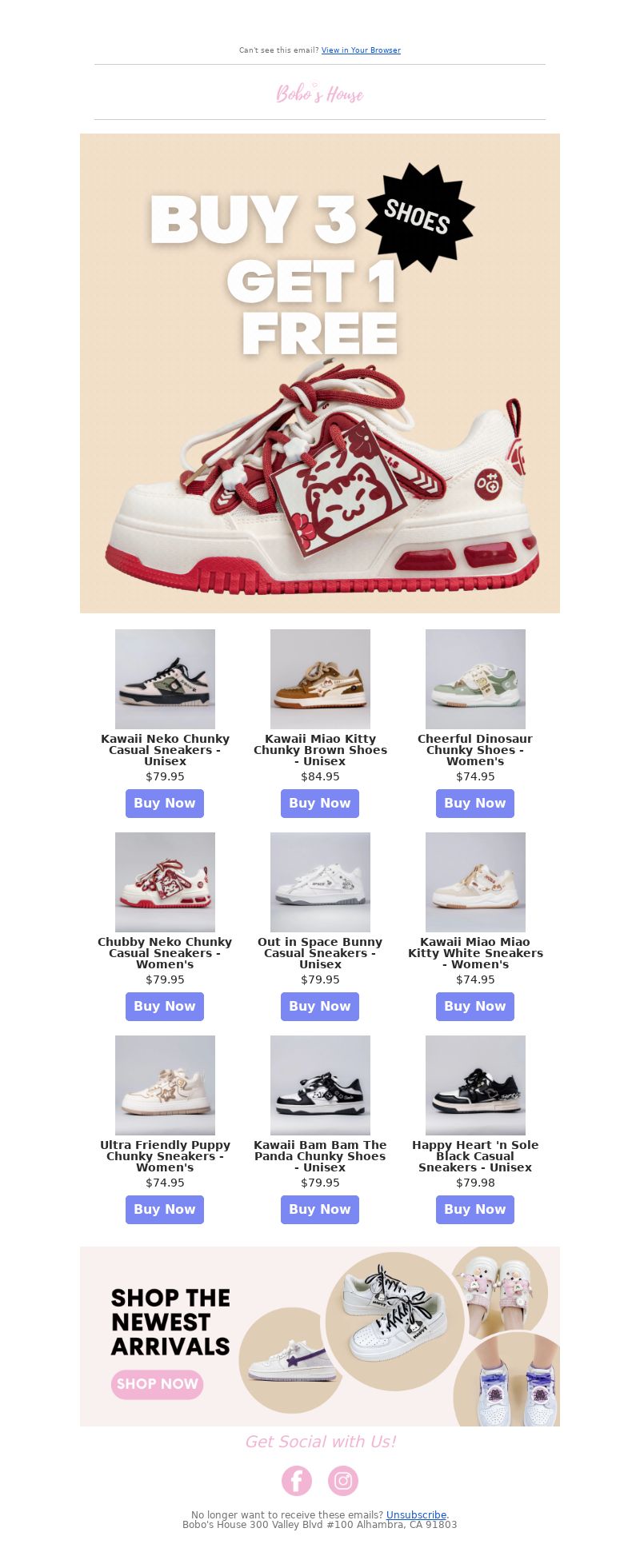Screen dimensions: 640x1568
Task: Click the Out in Space Bunny title
Action: [x=320, y=953]
